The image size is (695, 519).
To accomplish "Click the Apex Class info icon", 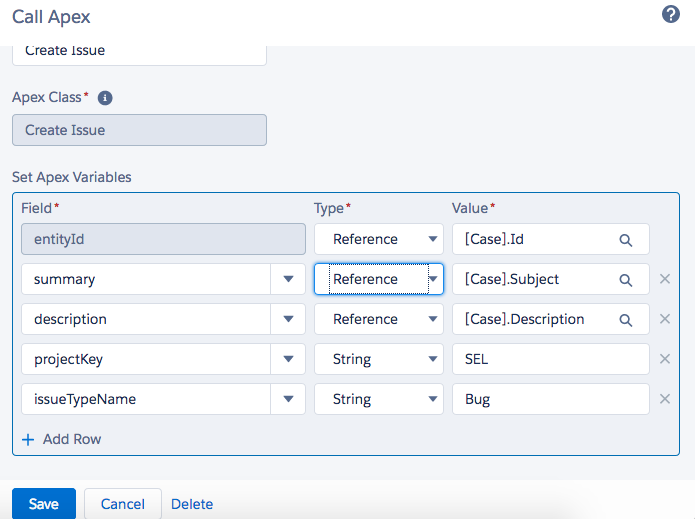I will (105, 98).
